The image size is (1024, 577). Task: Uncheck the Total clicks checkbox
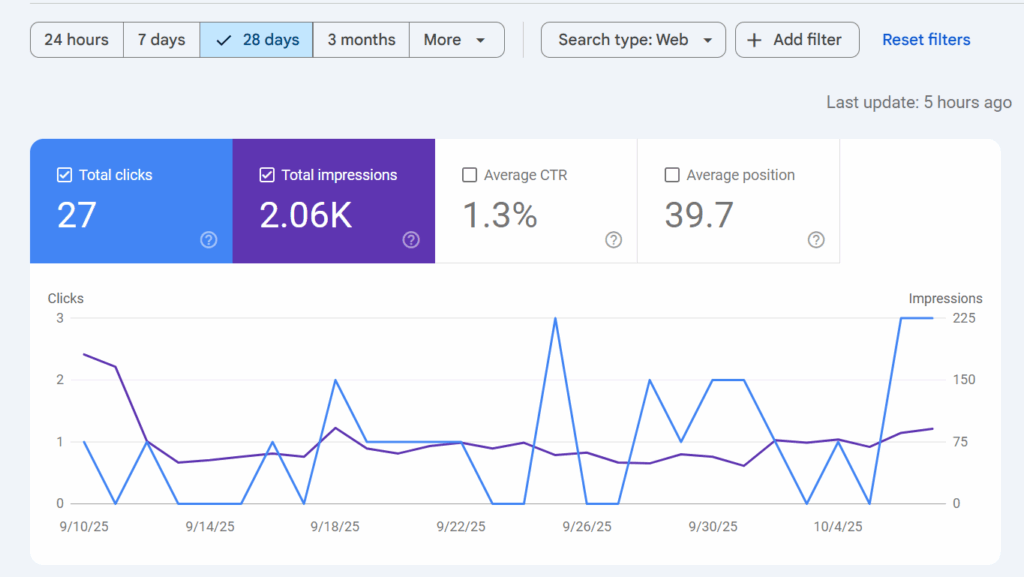(65, 175)
